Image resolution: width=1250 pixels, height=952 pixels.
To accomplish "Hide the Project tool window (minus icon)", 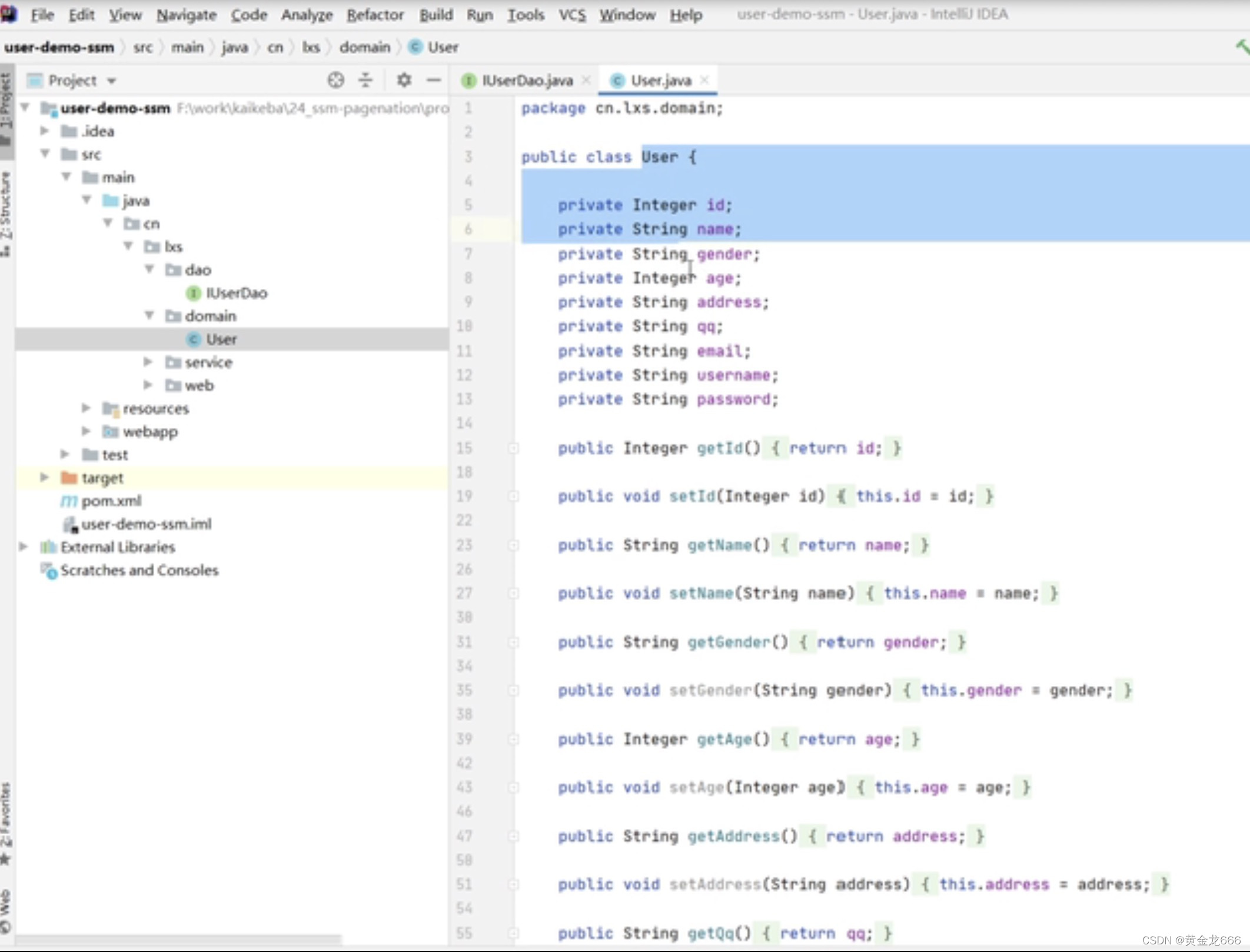I will pyautogui.click(x=434, y=80).
